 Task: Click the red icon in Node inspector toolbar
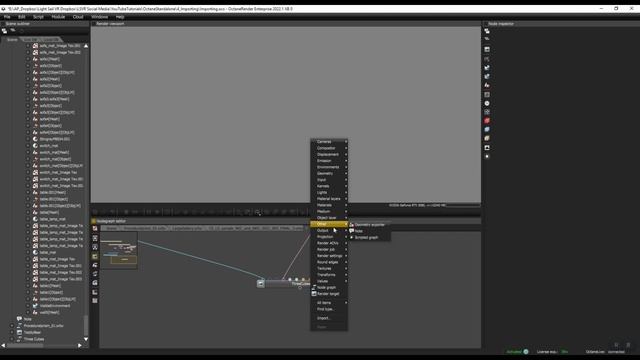[x=487, y=120]
